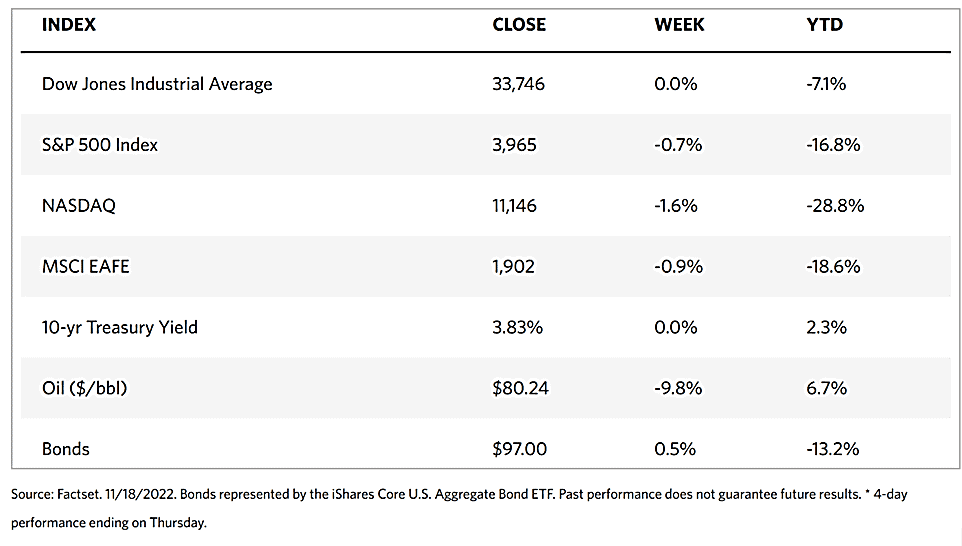Viewport: 962px width, 546px height.
Task: Click the S&P 500 YTD value -16.8%
Action: (x=833, y=145)
